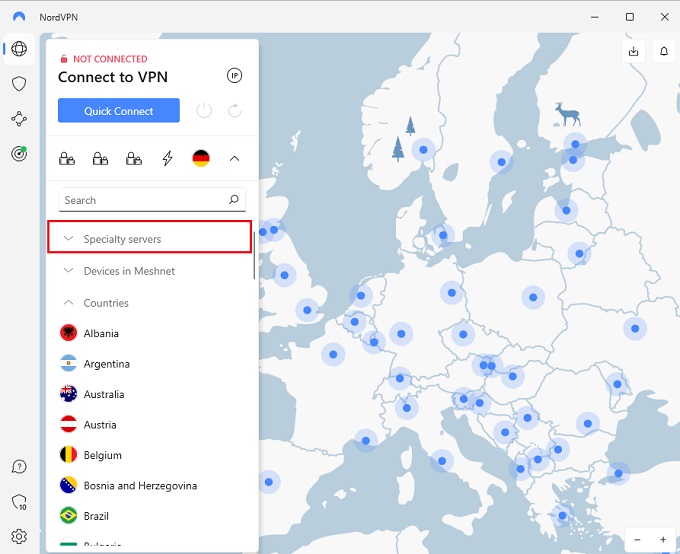
Task: Click the Belgium country name
Action: (x=103, y=456)
